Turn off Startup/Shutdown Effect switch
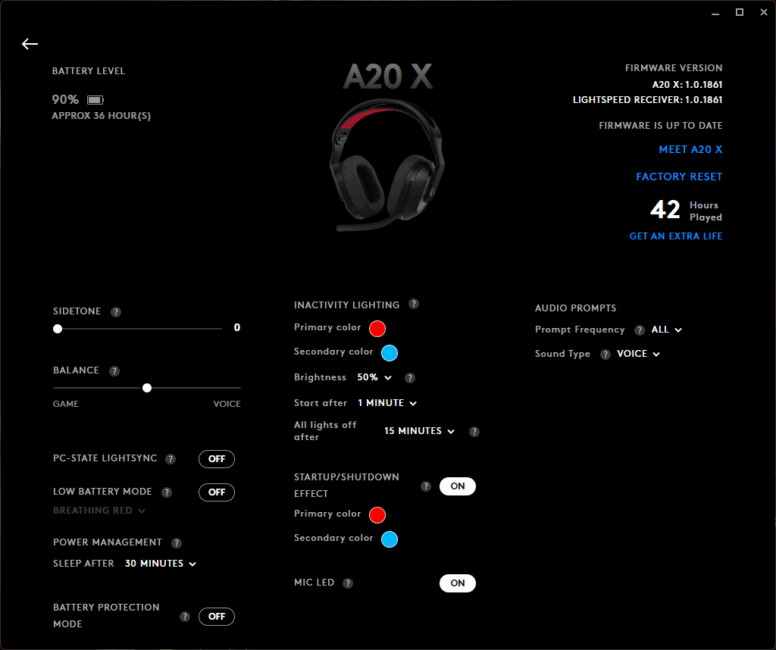The height and width of the screenshot is (650, 776). click(x=457, y=486)
